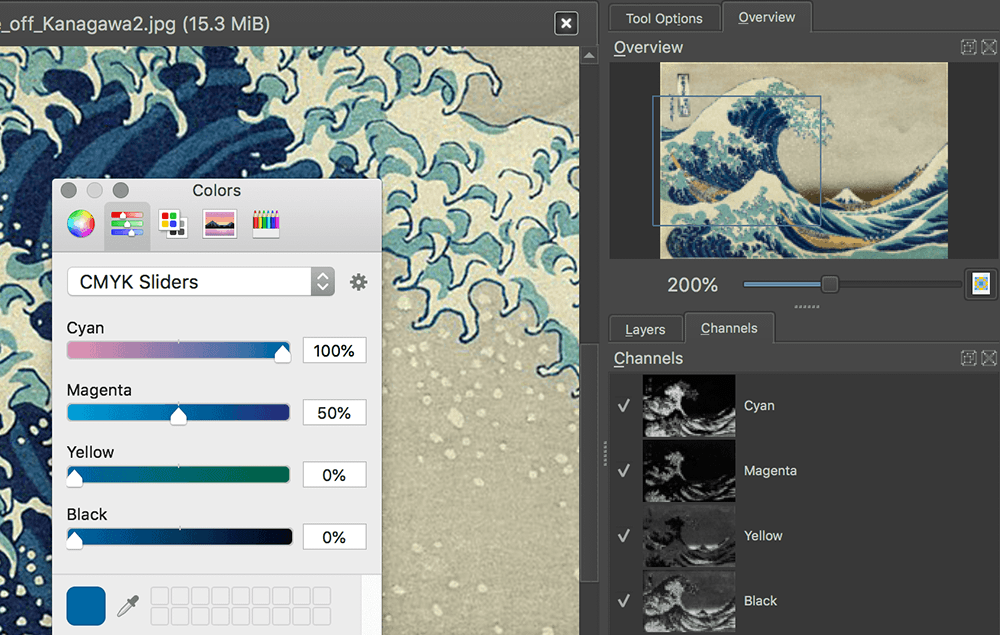The width and height of the screenshot is (1000, 635).
Task: Click the current blue color swatch
Action: [x=86, y=606]
